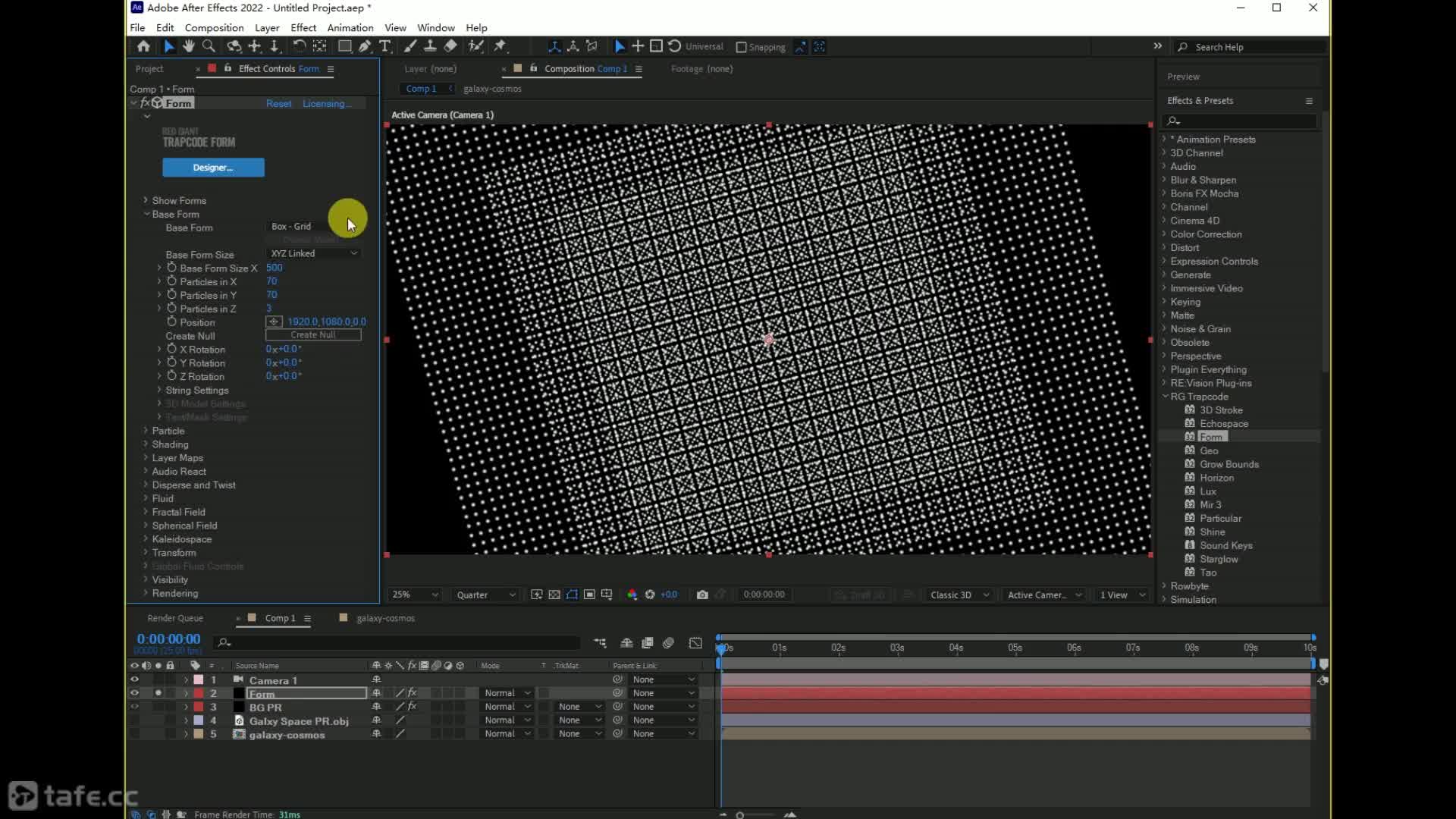Toggle Base Form Size X stopwatch

pyautogui.click(x=171, y=268)
